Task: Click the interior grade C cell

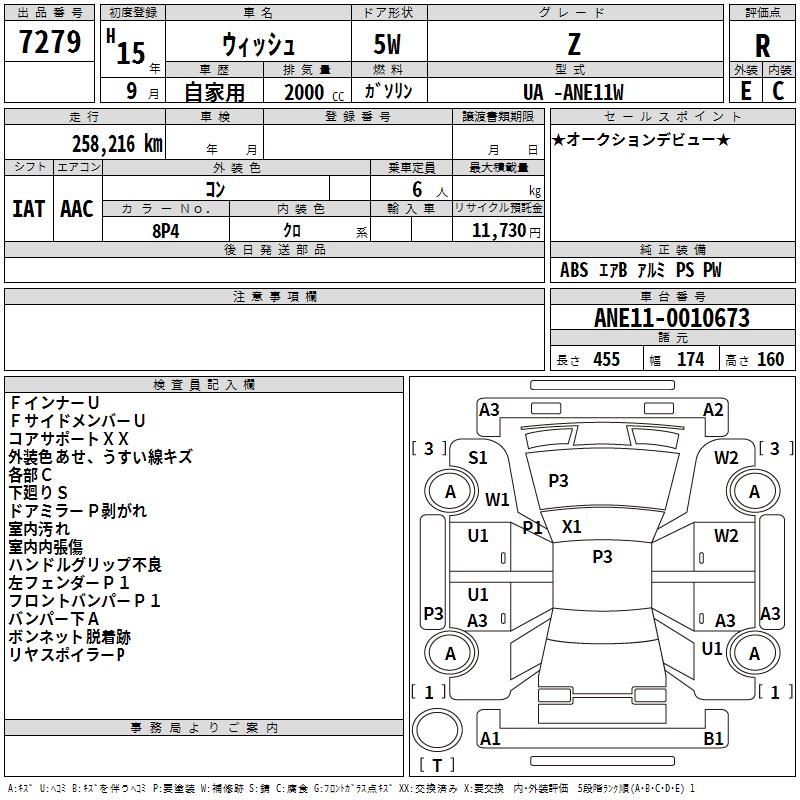Action: (x=779, y=90)
